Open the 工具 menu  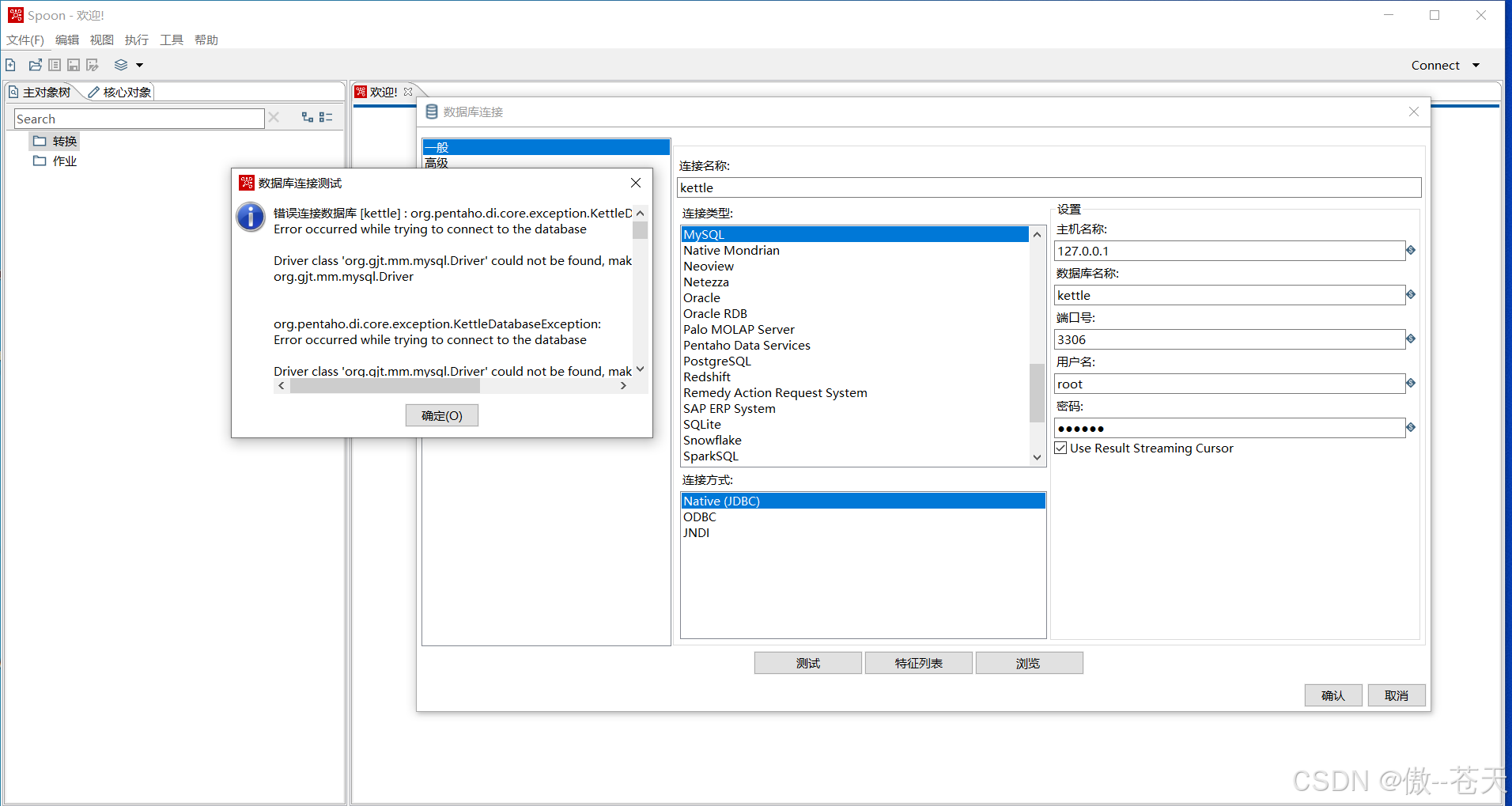pyautogui.click(x=172, y=40)
